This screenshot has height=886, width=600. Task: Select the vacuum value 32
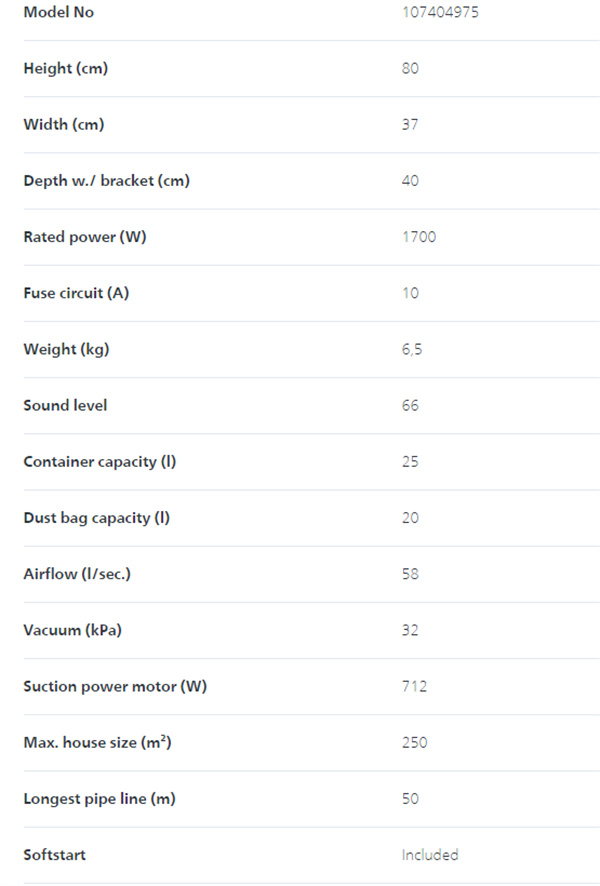[x=410, y=630]
